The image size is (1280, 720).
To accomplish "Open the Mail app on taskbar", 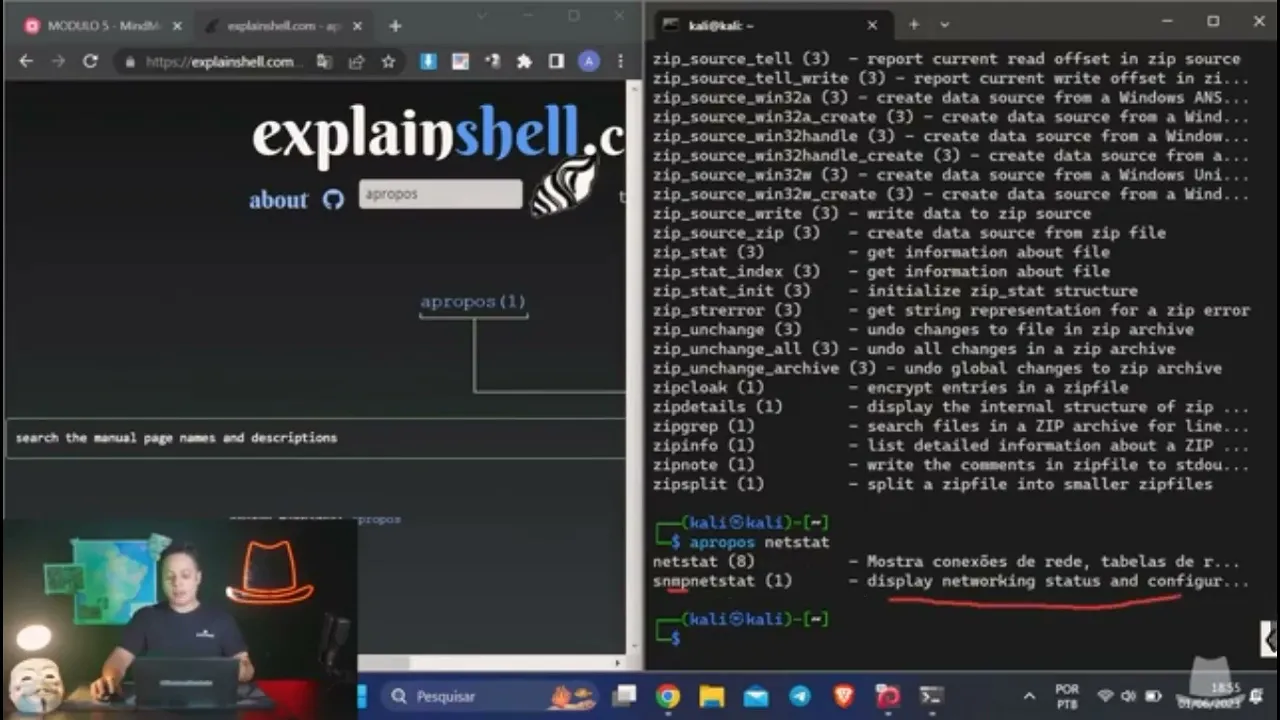I will (x=756, y=696).
